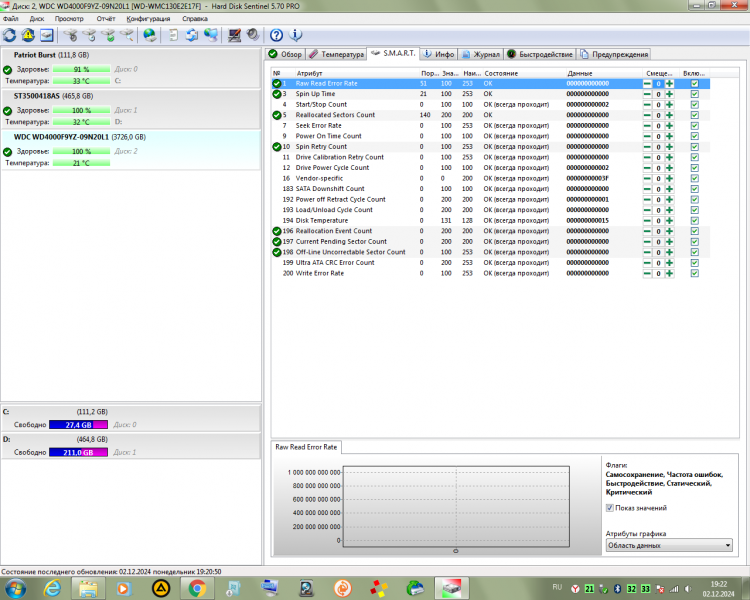The height and width of the screenshot is (600, 750).
Task: Click minus offset icon for Seek Error Rate
Action: (x=647, y=125)
